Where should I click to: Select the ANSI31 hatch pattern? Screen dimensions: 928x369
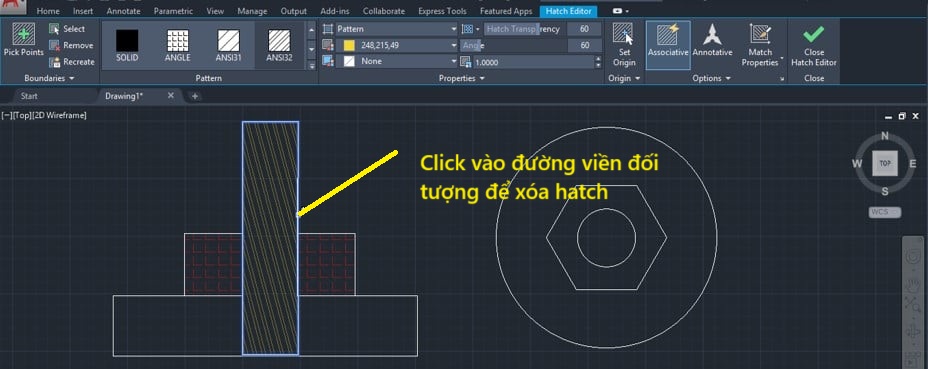[x=228, y=45]
